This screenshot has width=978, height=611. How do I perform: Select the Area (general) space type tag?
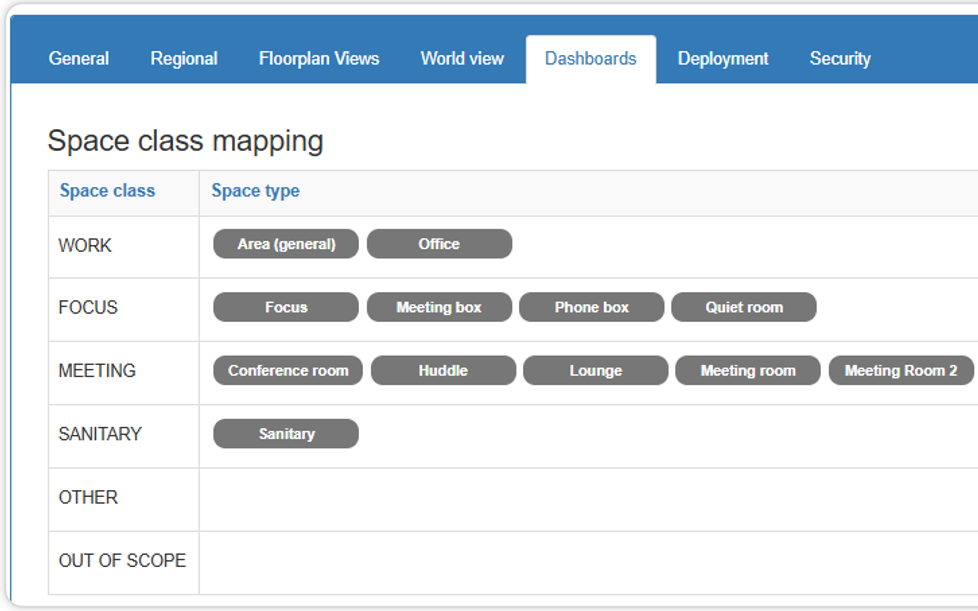(286, 244)
